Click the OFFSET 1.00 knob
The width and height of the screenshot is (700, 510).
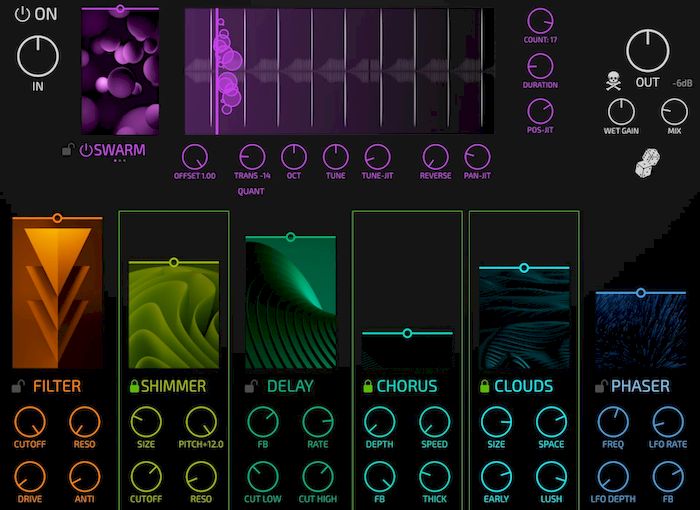tap(195, 157)
